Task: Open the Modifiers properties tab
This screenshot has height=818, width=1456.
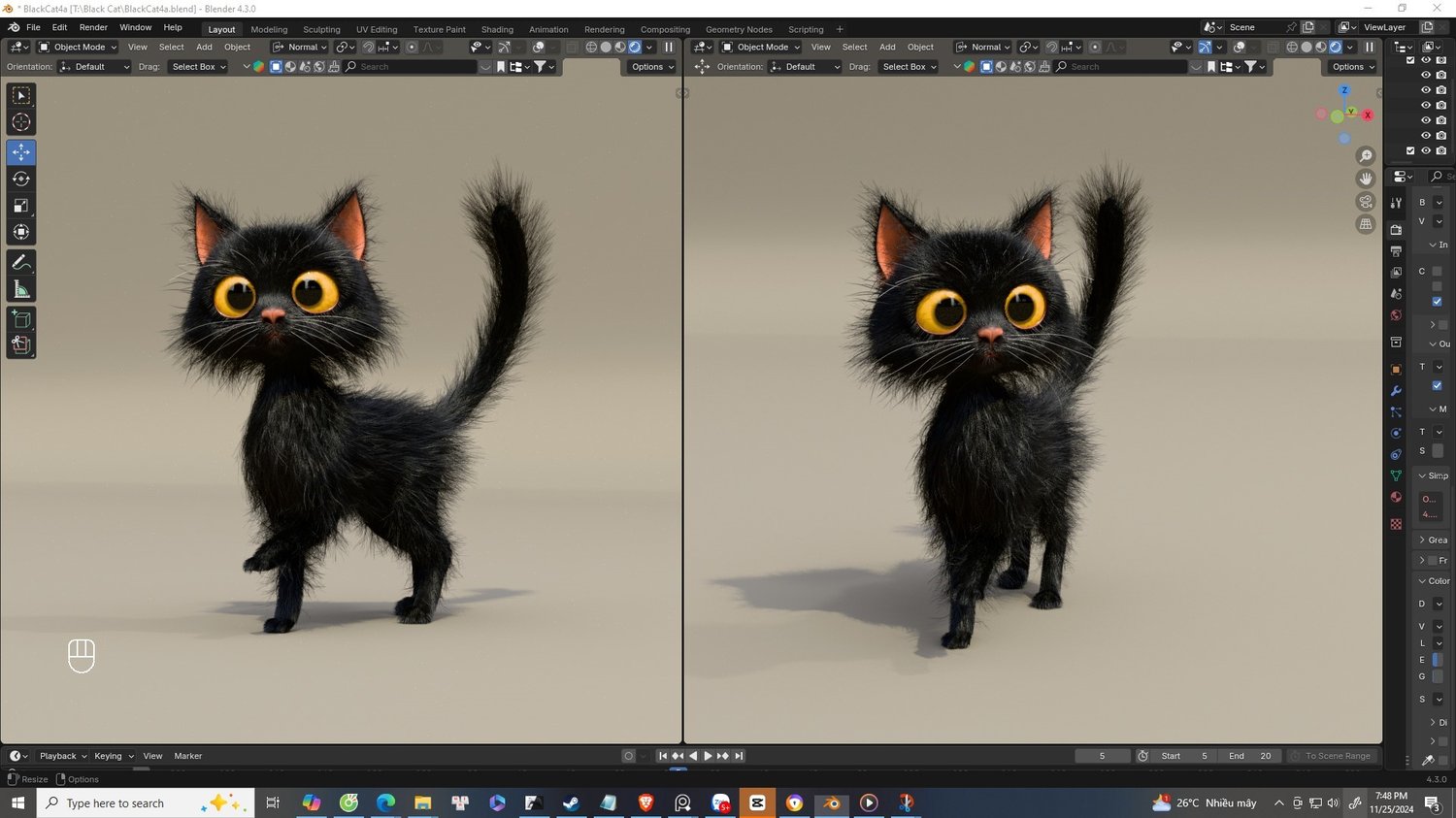Action: click(1396, 391)
